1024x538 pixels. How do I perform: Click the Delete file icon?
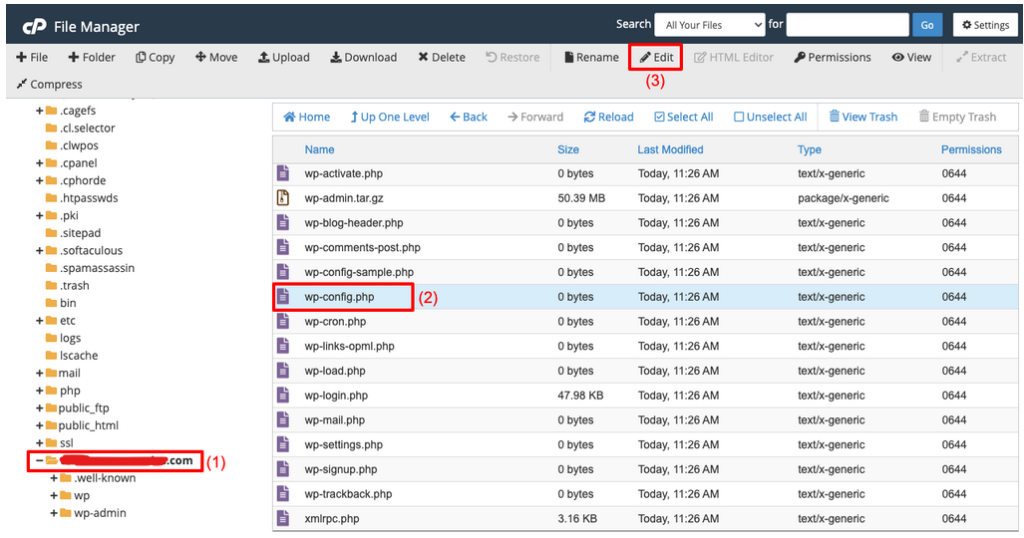click(424, 58)
